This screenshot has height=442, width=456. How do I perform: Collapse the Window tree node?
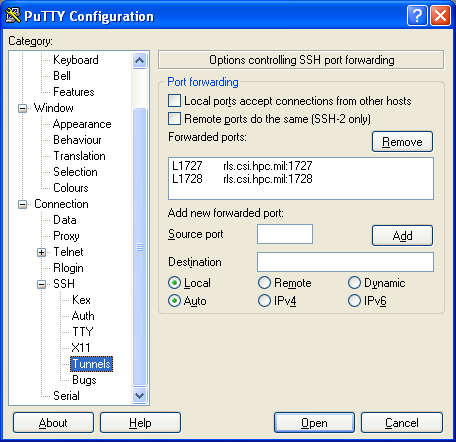pyautogui.click(x=22, y=108)
